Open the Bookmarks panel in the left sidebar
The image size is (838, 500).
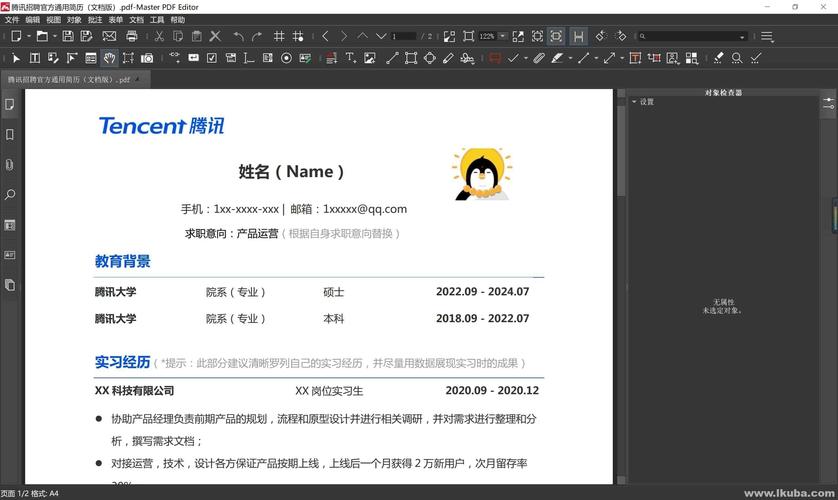click(x=10, y=135)
